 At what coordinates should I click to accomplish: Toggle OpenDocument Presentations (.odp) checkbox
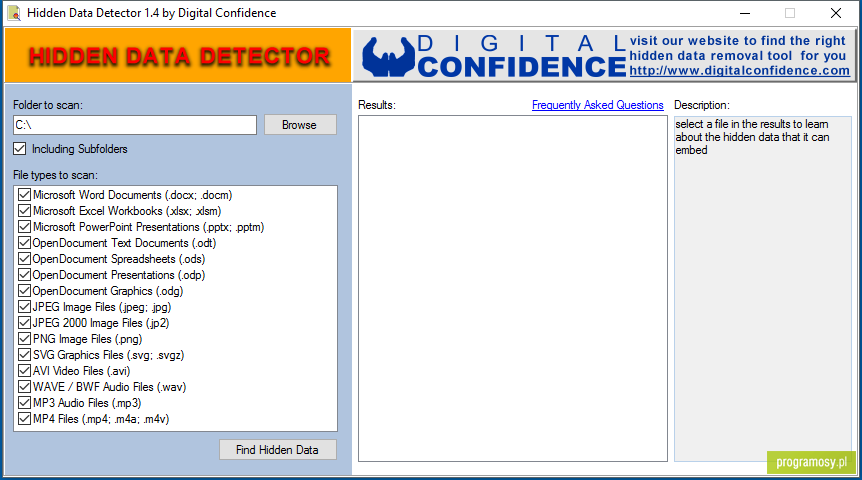[x=24, y=274]
